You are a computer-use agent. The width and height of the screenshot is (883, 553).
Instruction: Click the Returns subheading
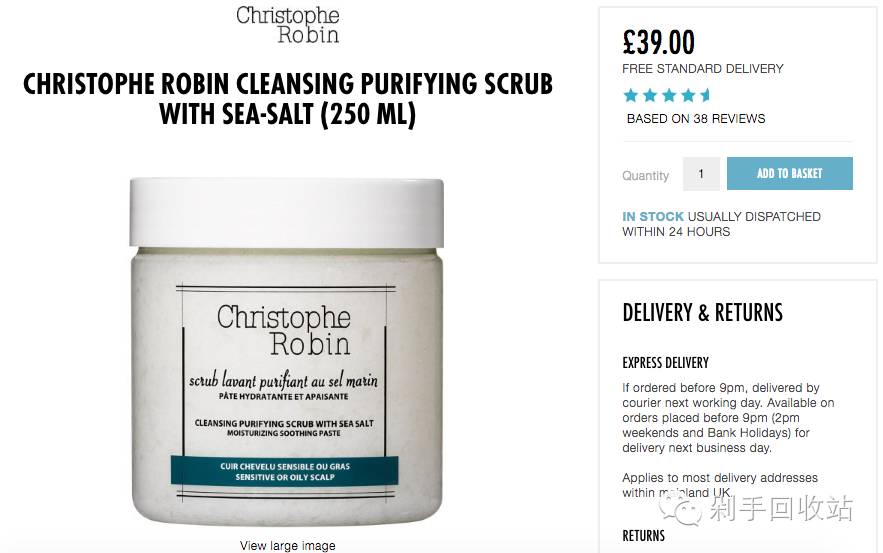(644, 536)
